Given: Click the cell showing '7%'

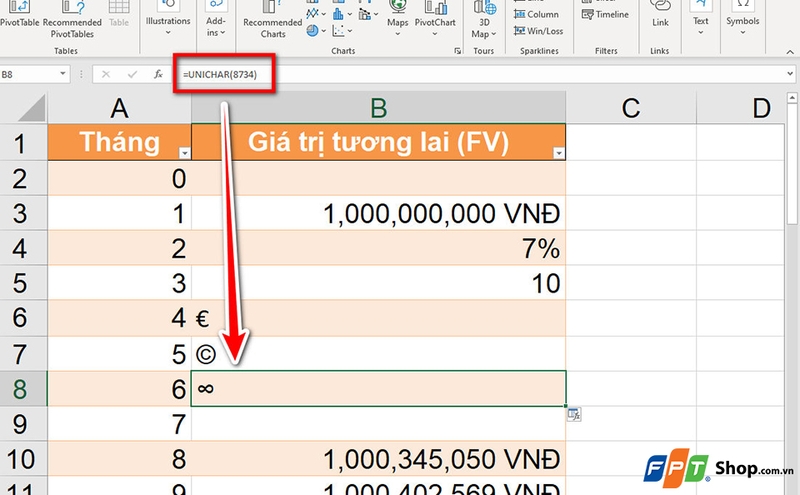Looking at the screenshot, I should pyautogui.click(x=379, y=248).
